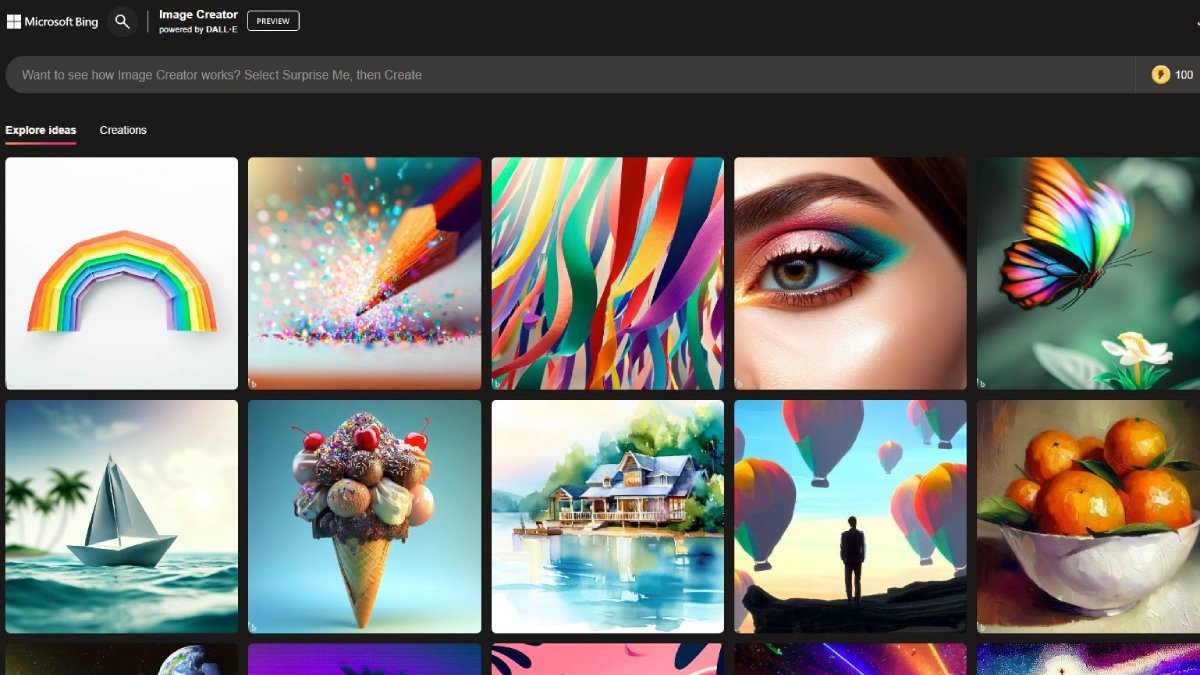Open the origami rainbow thumbnail

[121, 272]
